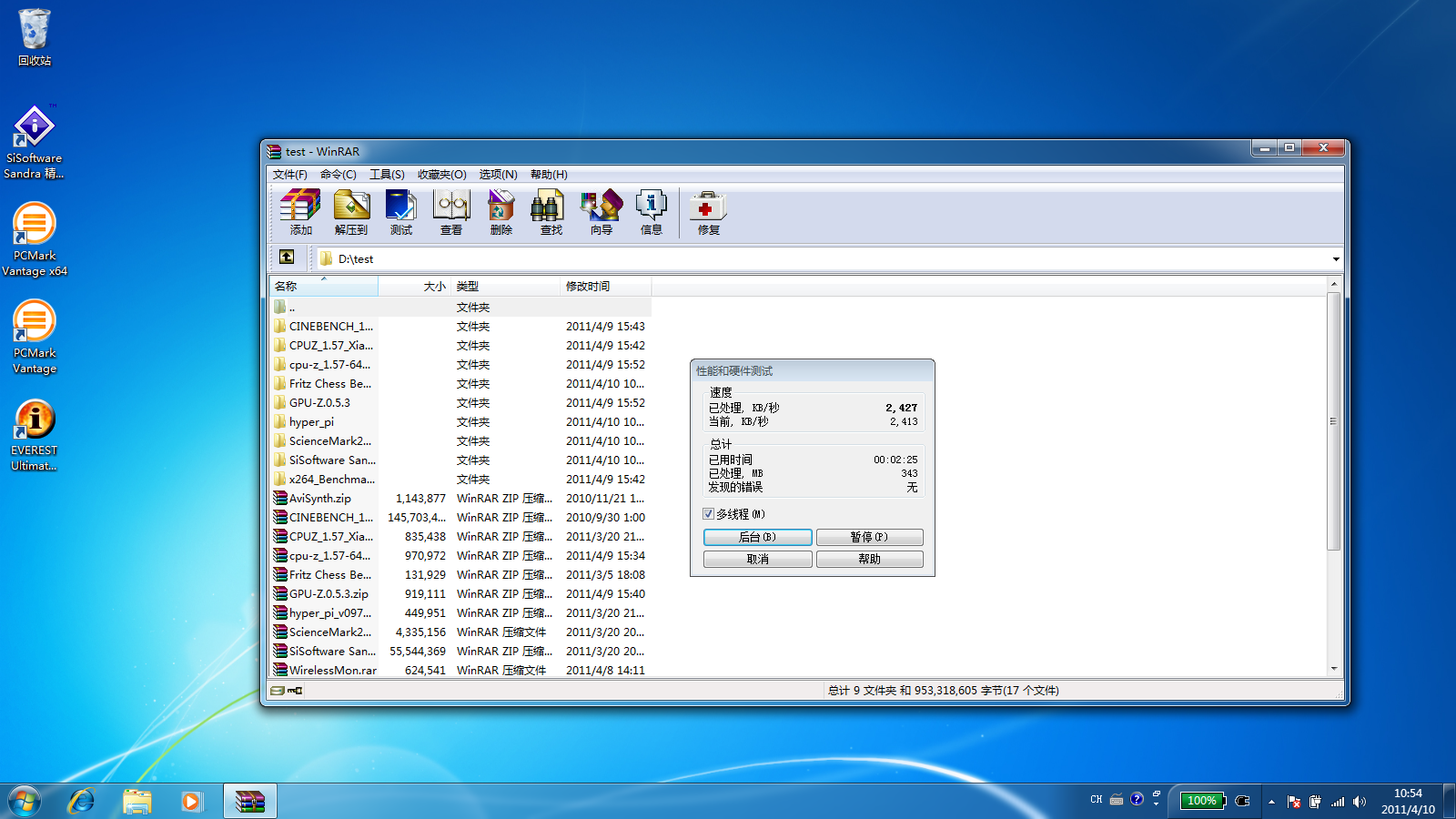
Task: Go up one folder level icon
Action: click(287, 258)
